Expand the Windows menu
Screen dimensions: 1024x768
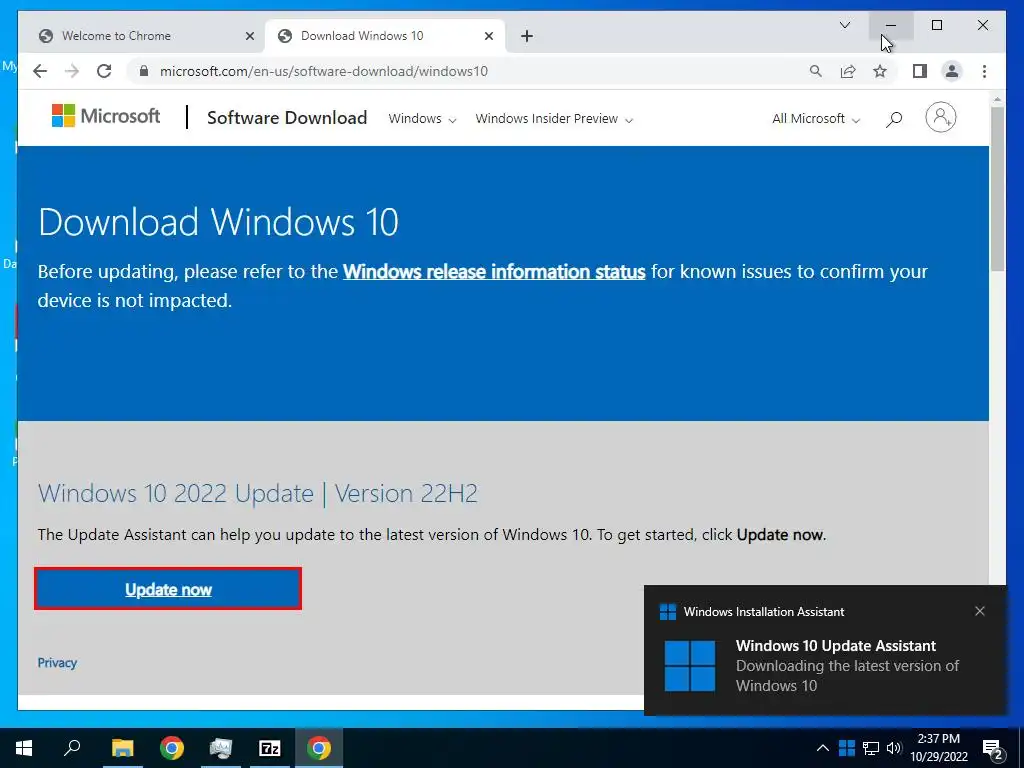point(422,119)
